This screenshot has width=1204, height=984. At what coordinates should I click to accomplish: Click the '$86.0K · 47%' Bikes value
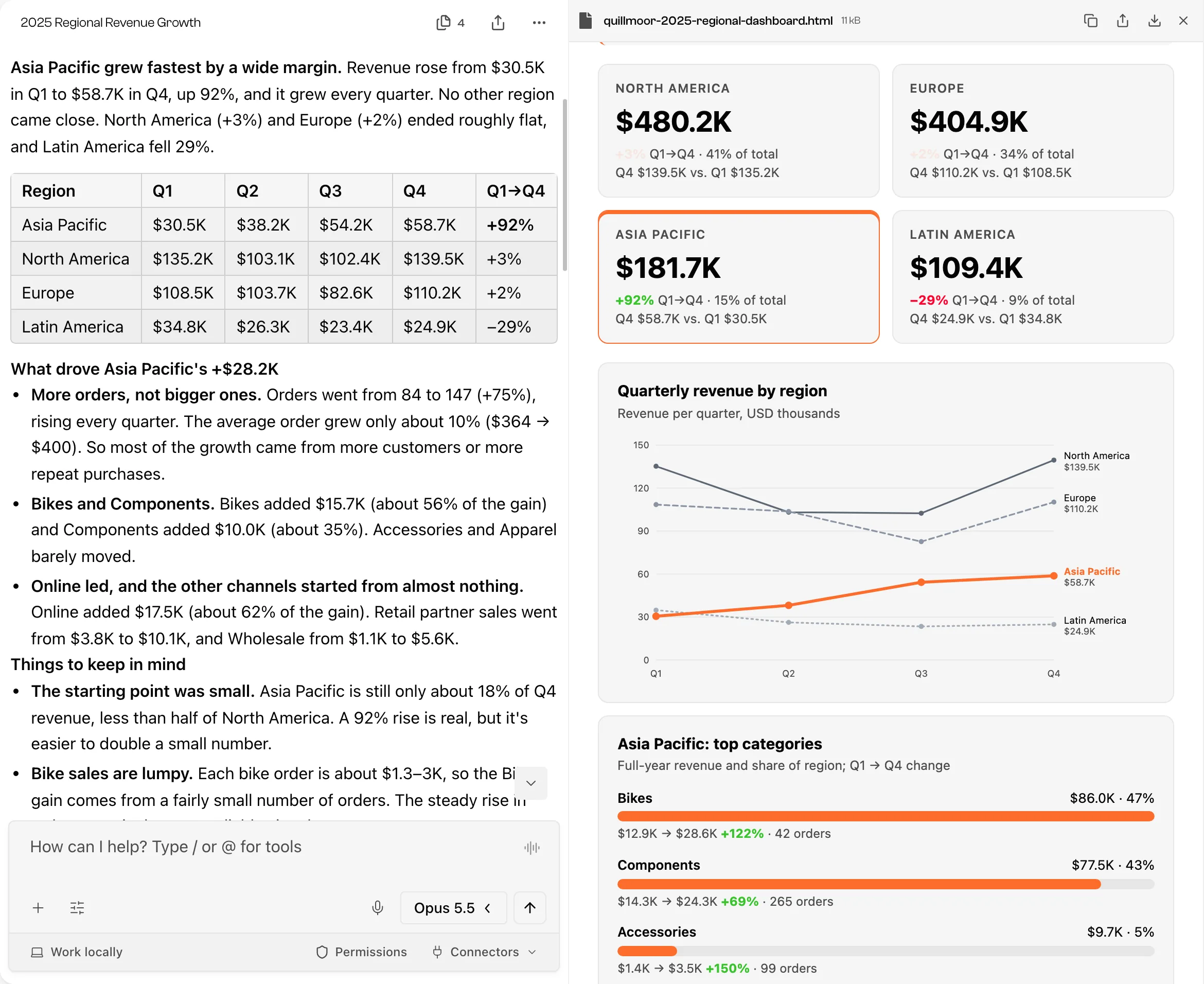coord(1111,798)
